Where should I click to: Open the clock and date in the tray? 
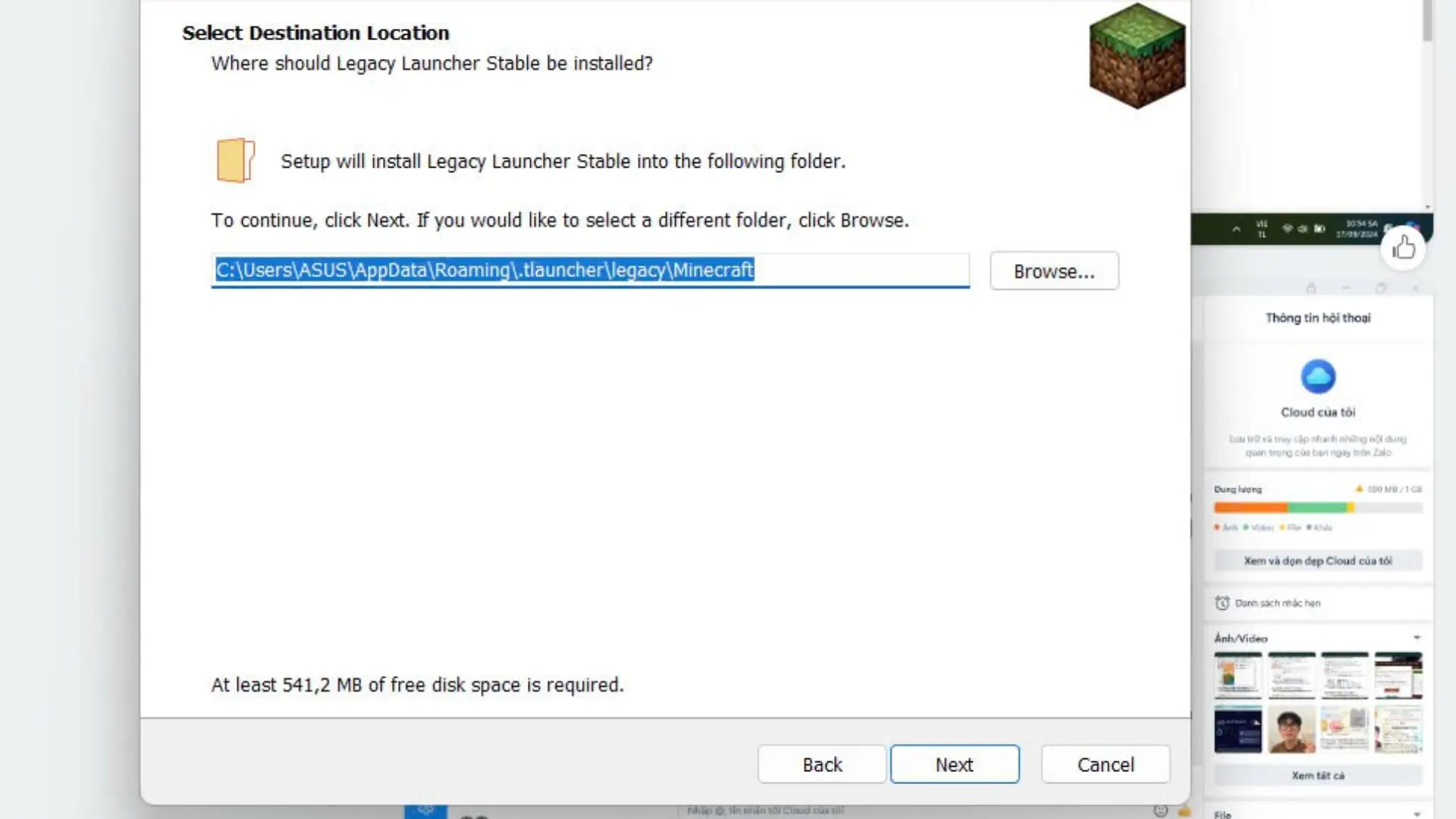[1357, 229]
